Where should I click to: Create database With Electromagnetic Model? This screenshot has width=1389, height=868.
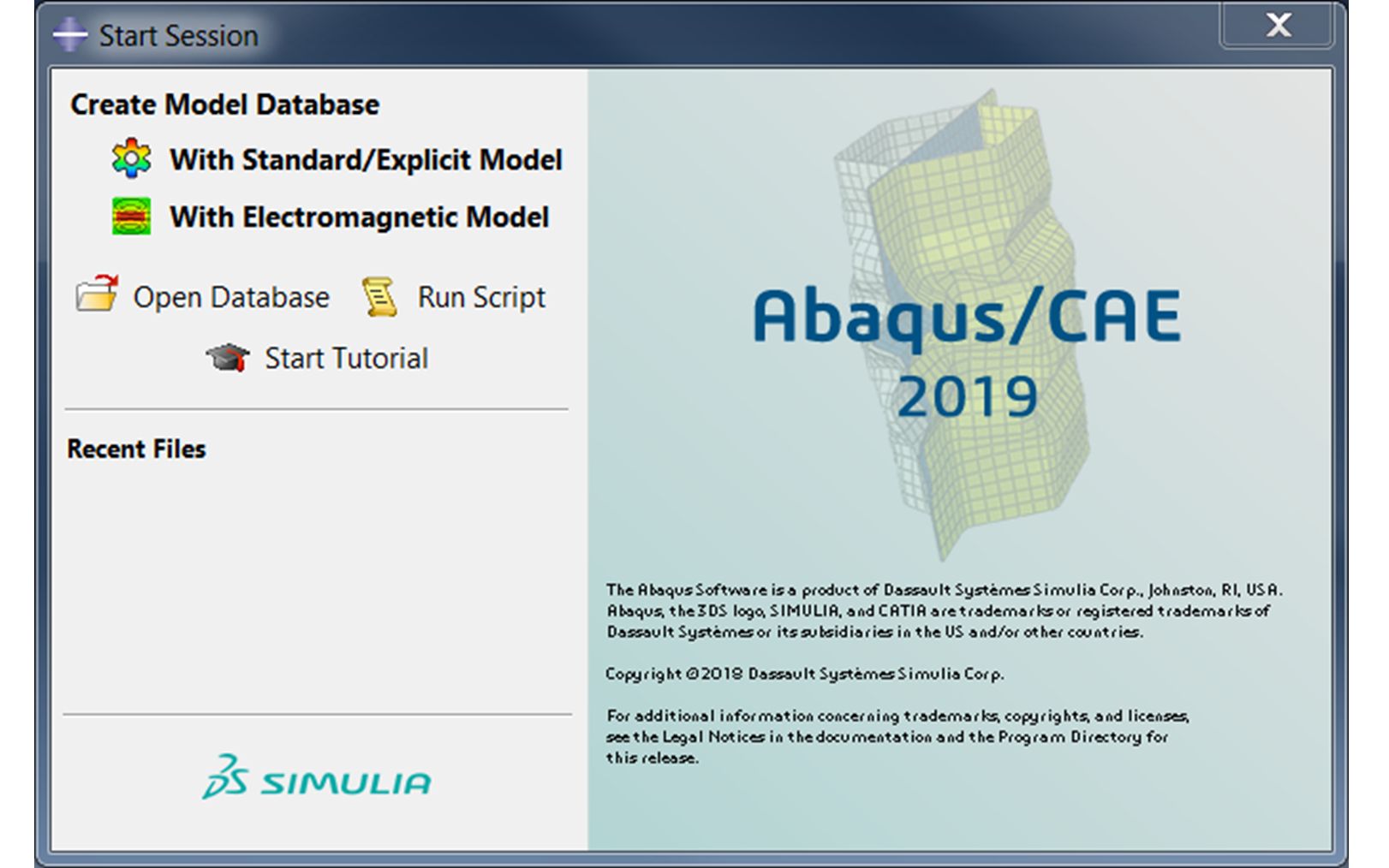coord(359,217)
